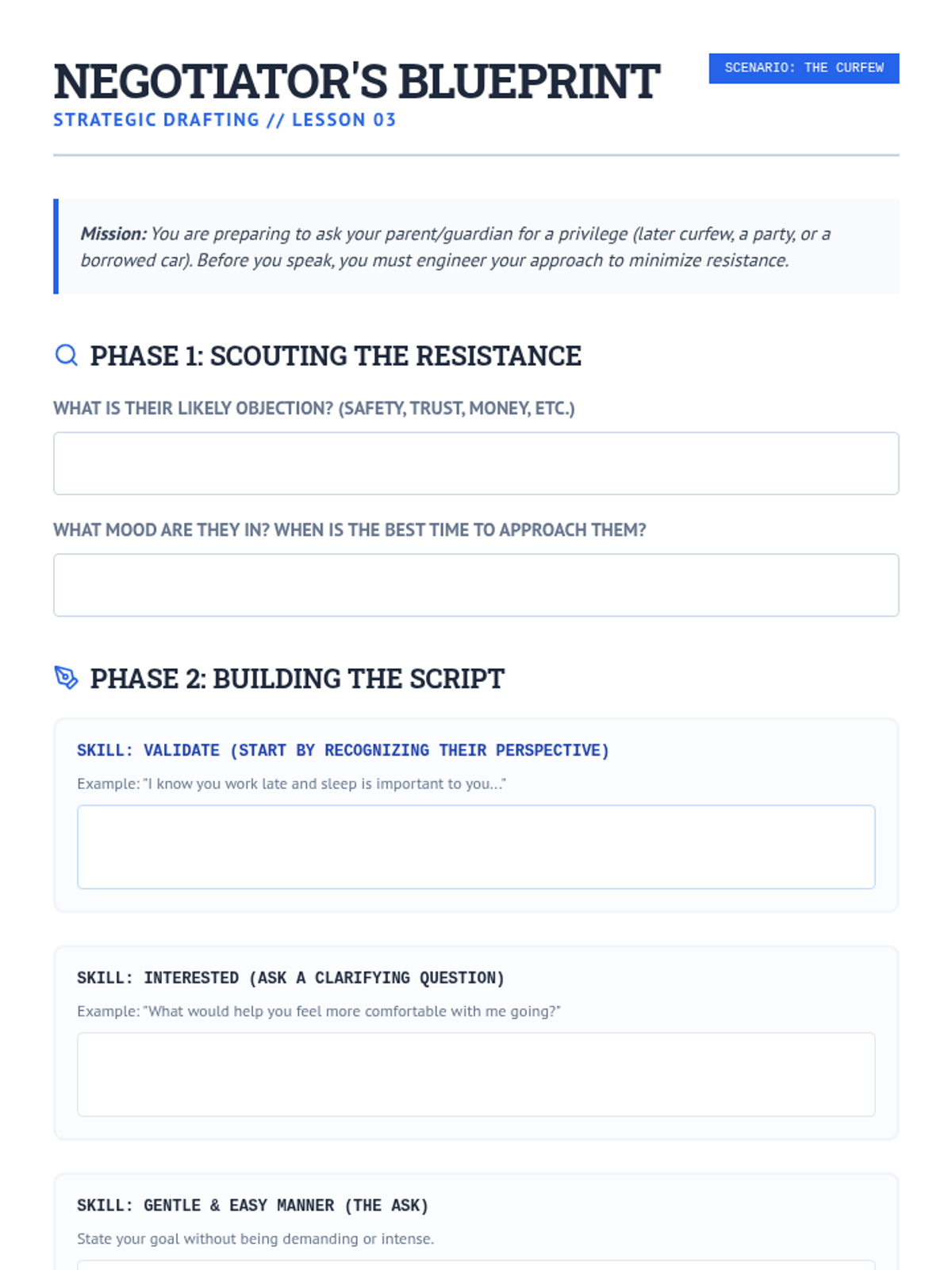Viewport: 952px width, 1270px height.
Task: Select the Scenario: The Curfew badge
Action: click(x=804, y=68)
